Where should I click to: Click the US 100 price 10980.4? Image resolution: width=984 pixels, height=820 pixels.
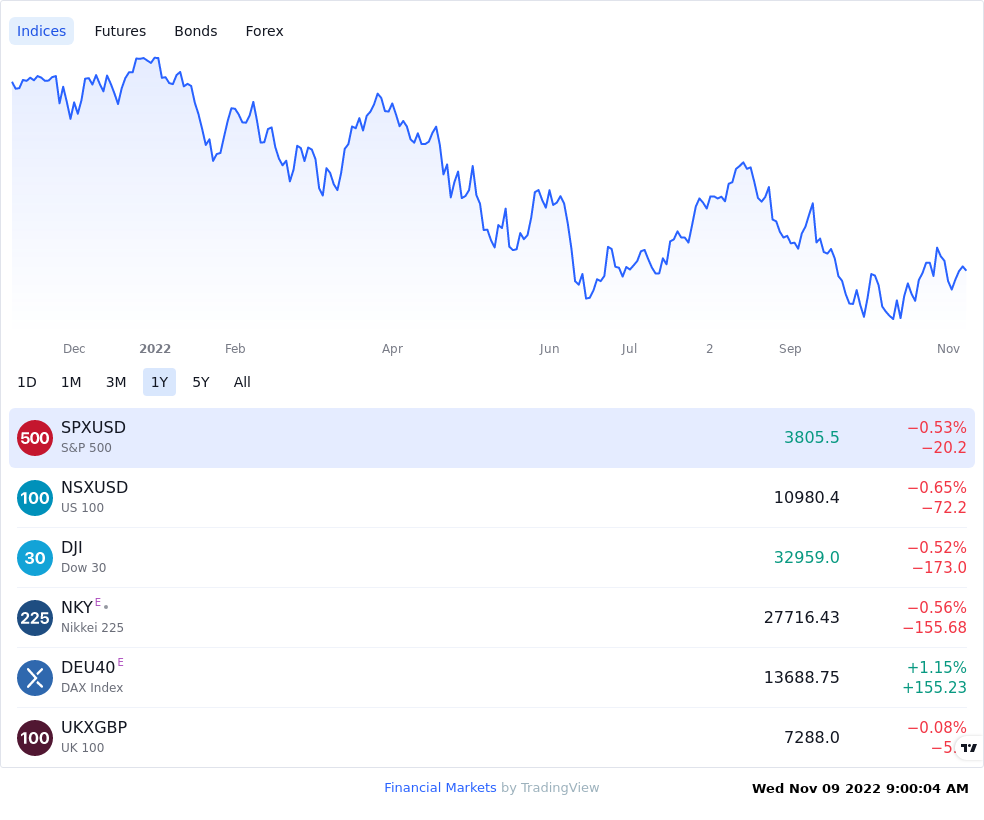pos(806,498)
